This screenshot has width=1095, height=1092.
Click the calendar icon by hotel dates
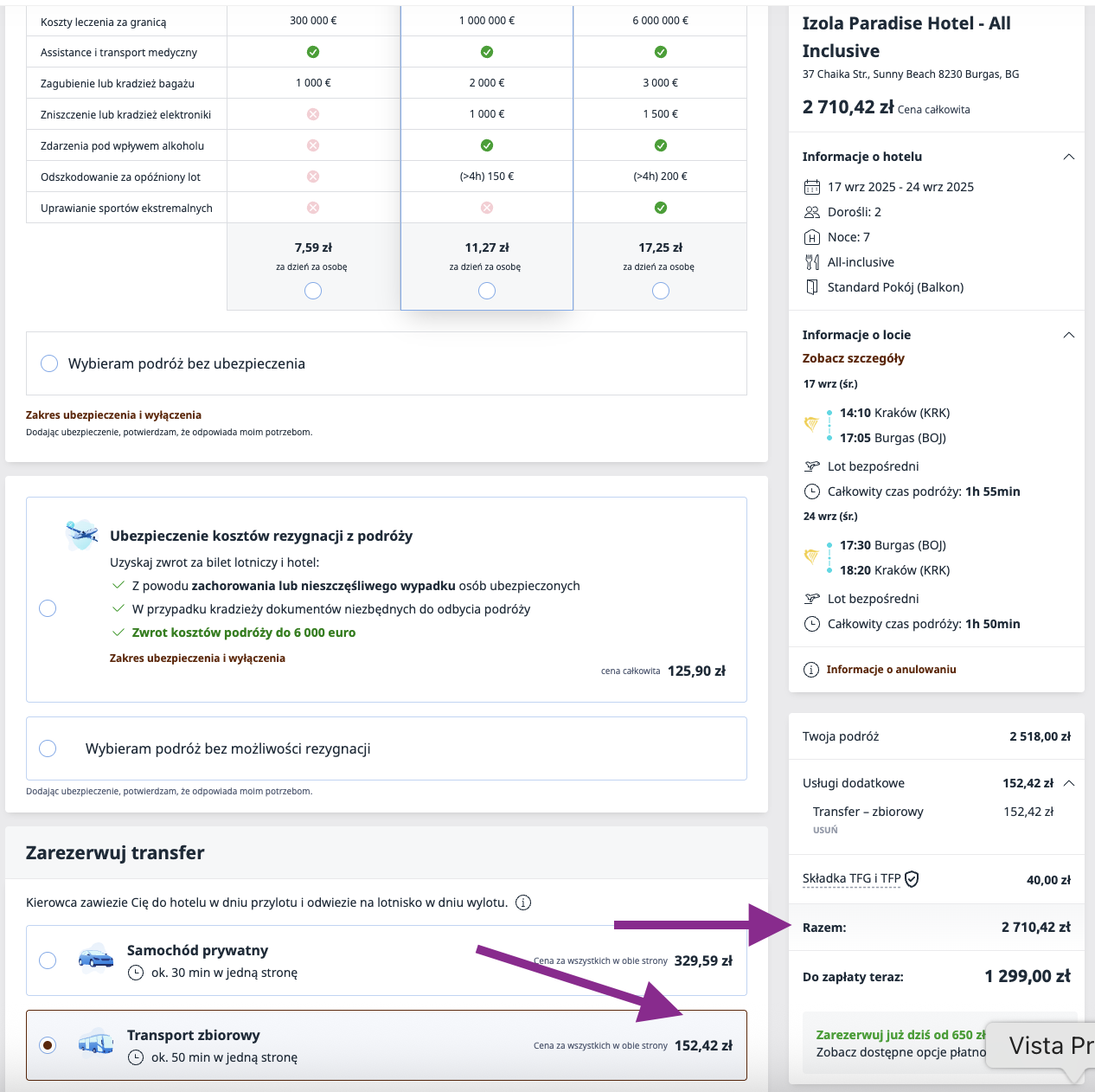(x=812, y=187)
